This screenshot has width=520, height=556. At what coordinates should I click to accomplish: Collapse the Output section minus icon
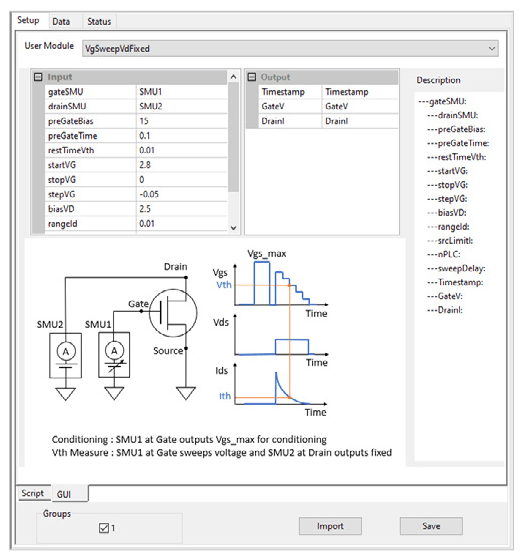tap(251, 77)
